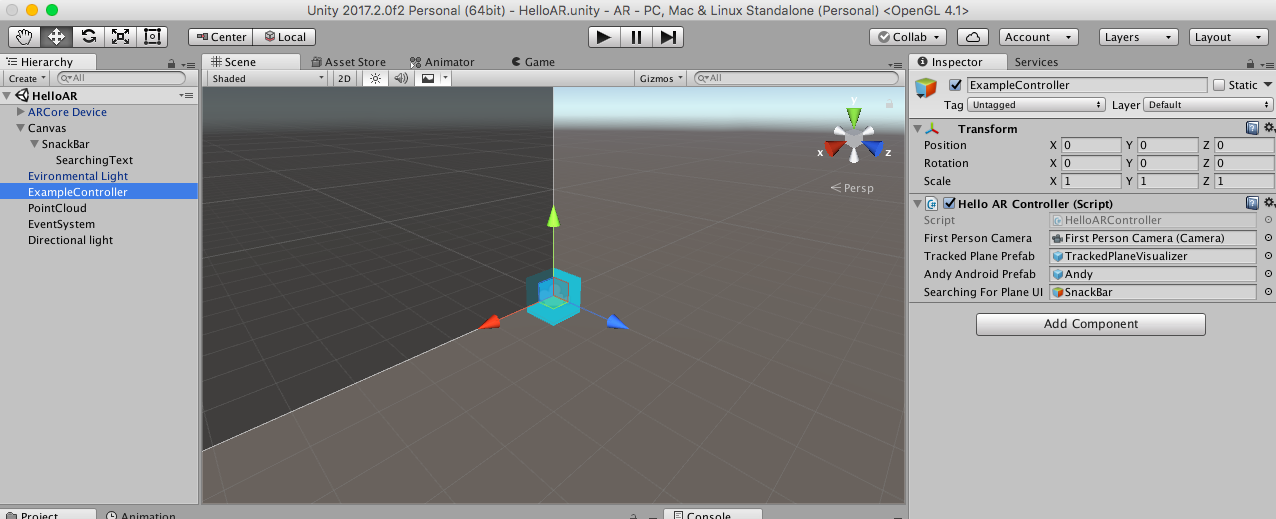Open the Shaded draw mode dropdown
Screen dimensions: 1276x519
coord(267,78)
